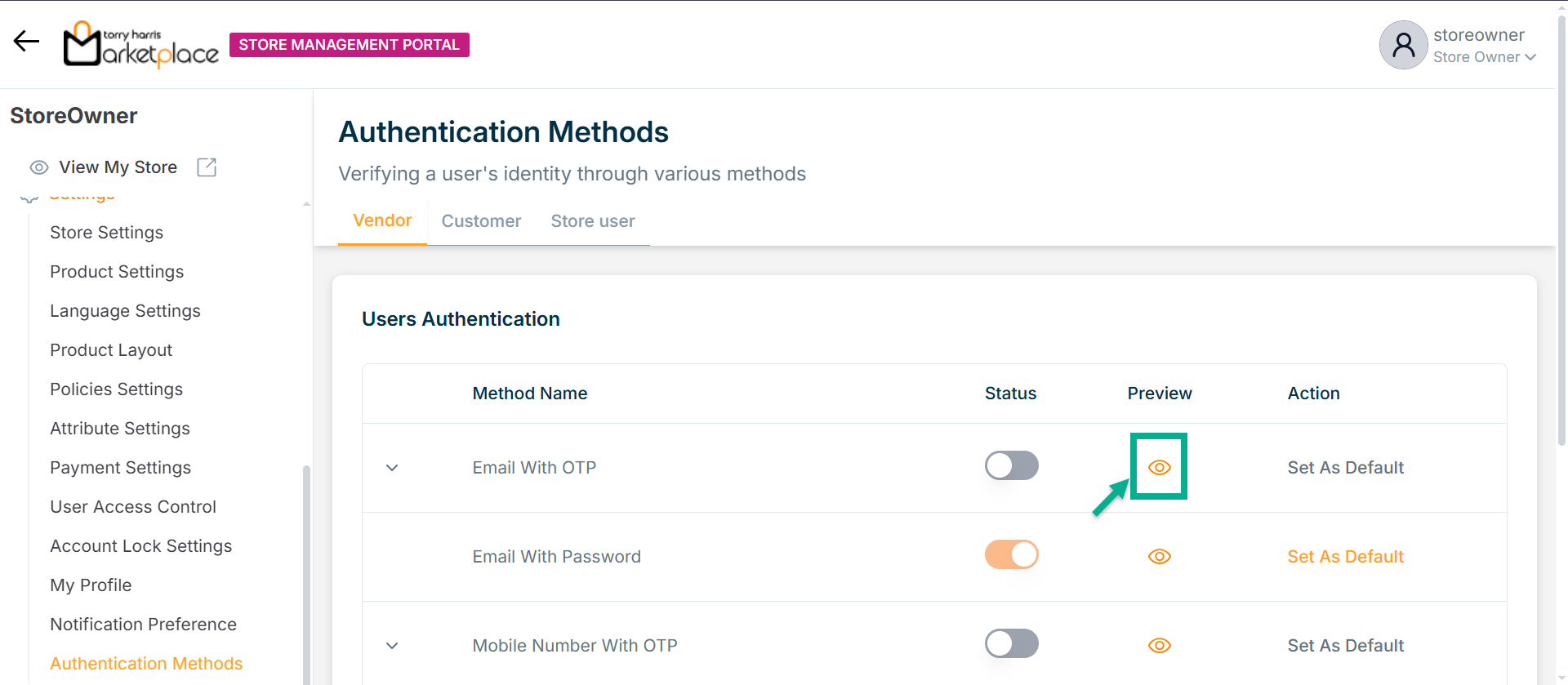The width and height of the screenshot is (1568, 685).
Task: Preview the Email With Password method
Action: click(1159, 557)
